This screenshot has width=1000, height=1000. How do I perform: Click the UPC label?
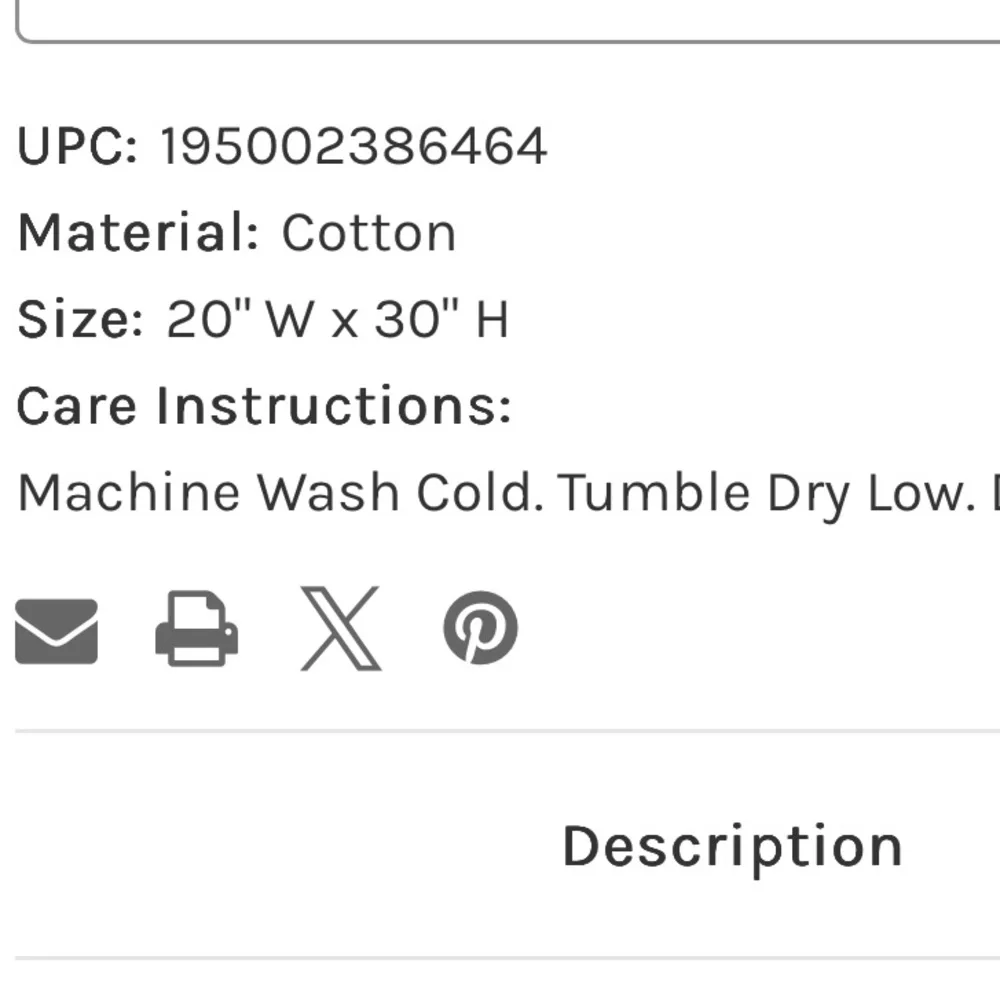[77, 147]
